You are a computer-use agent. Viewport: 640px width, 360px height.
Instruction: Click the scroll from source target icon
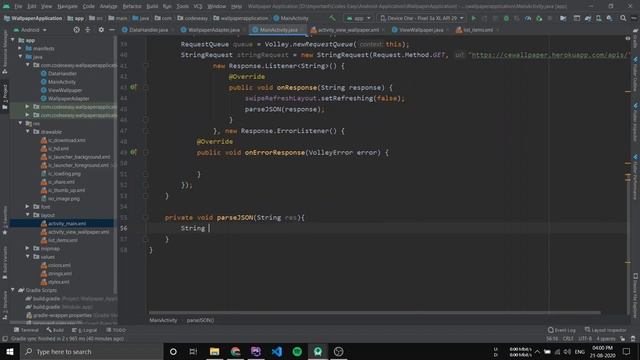click(76, 30)
